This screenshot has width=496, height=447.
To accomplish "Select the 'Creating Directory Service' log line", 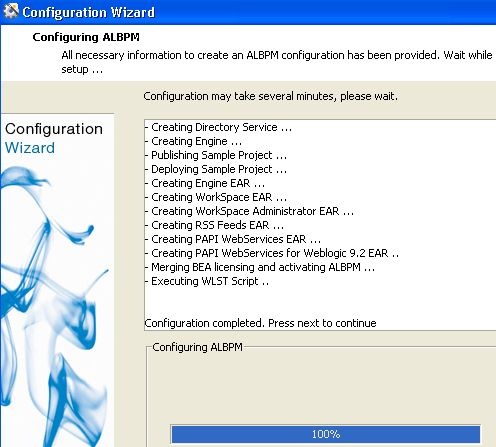I will click(x=218, y=127).
